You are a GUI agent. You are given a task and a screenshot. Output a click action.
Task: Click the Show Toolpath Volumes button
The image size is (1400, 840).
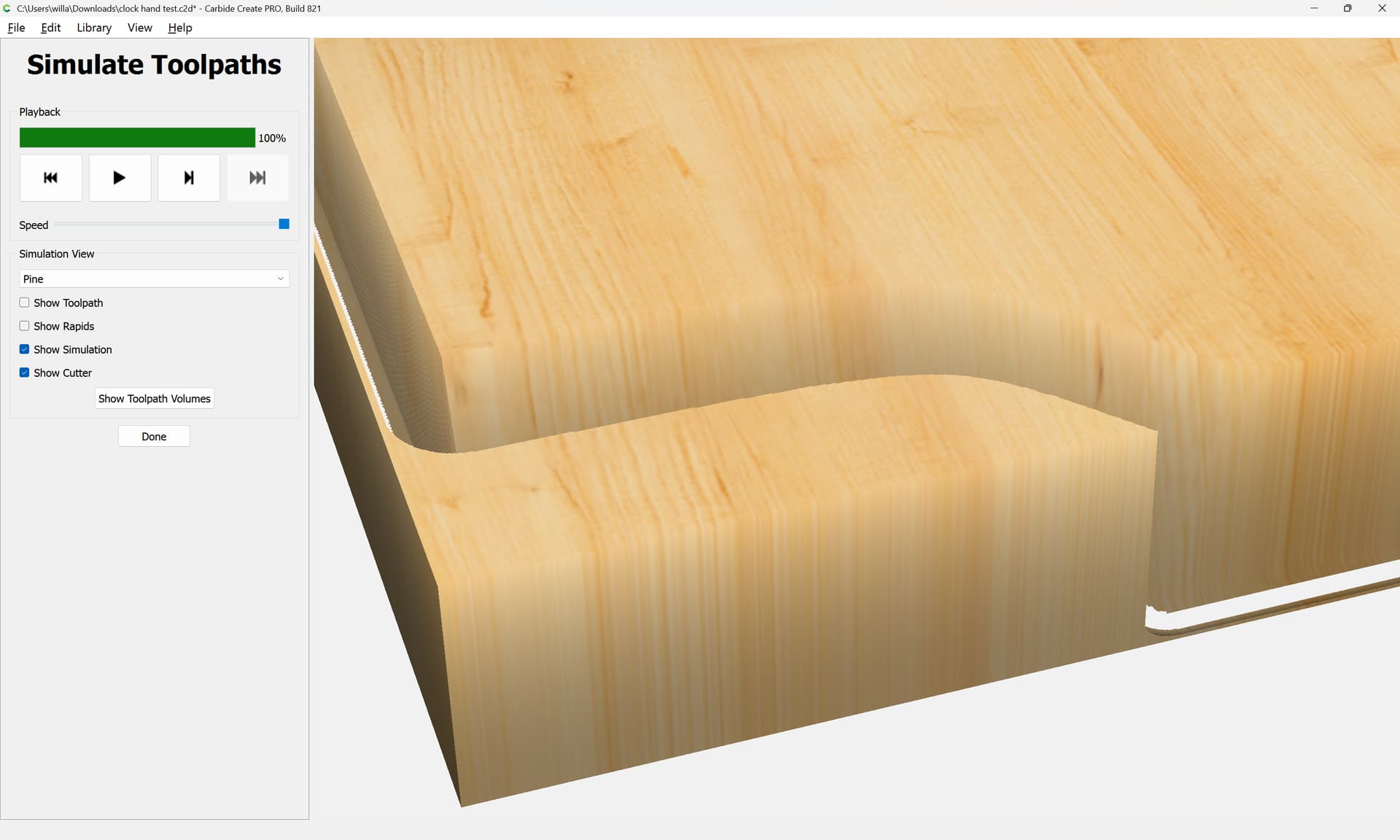coord(154,398)
